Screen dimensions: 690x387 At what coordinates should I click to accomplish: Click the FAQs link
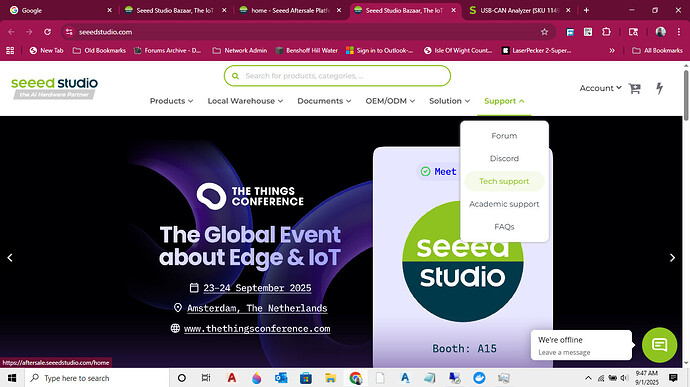tap(504, 227)
